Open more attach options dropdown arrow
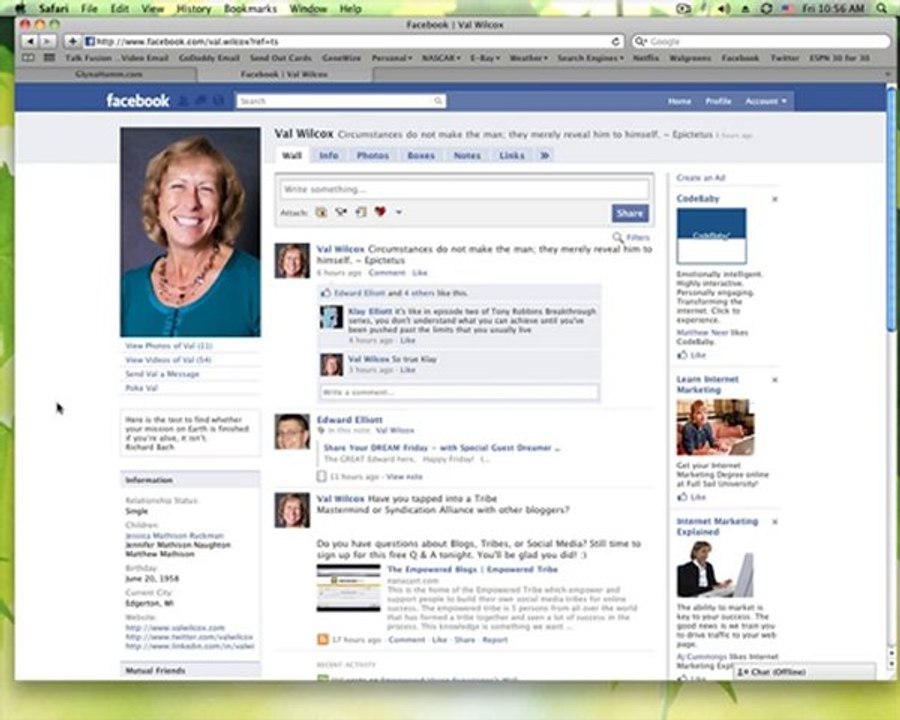Image resolution: width=900 pixels, height=720 pixels. 398,212
